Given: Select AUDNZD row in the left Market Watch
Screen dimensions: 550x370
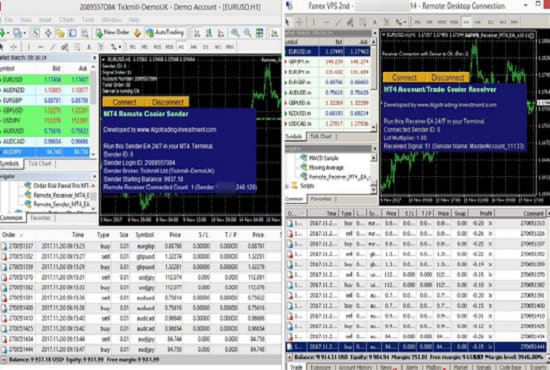Looking at the screenshot, I should click(45, 90).
